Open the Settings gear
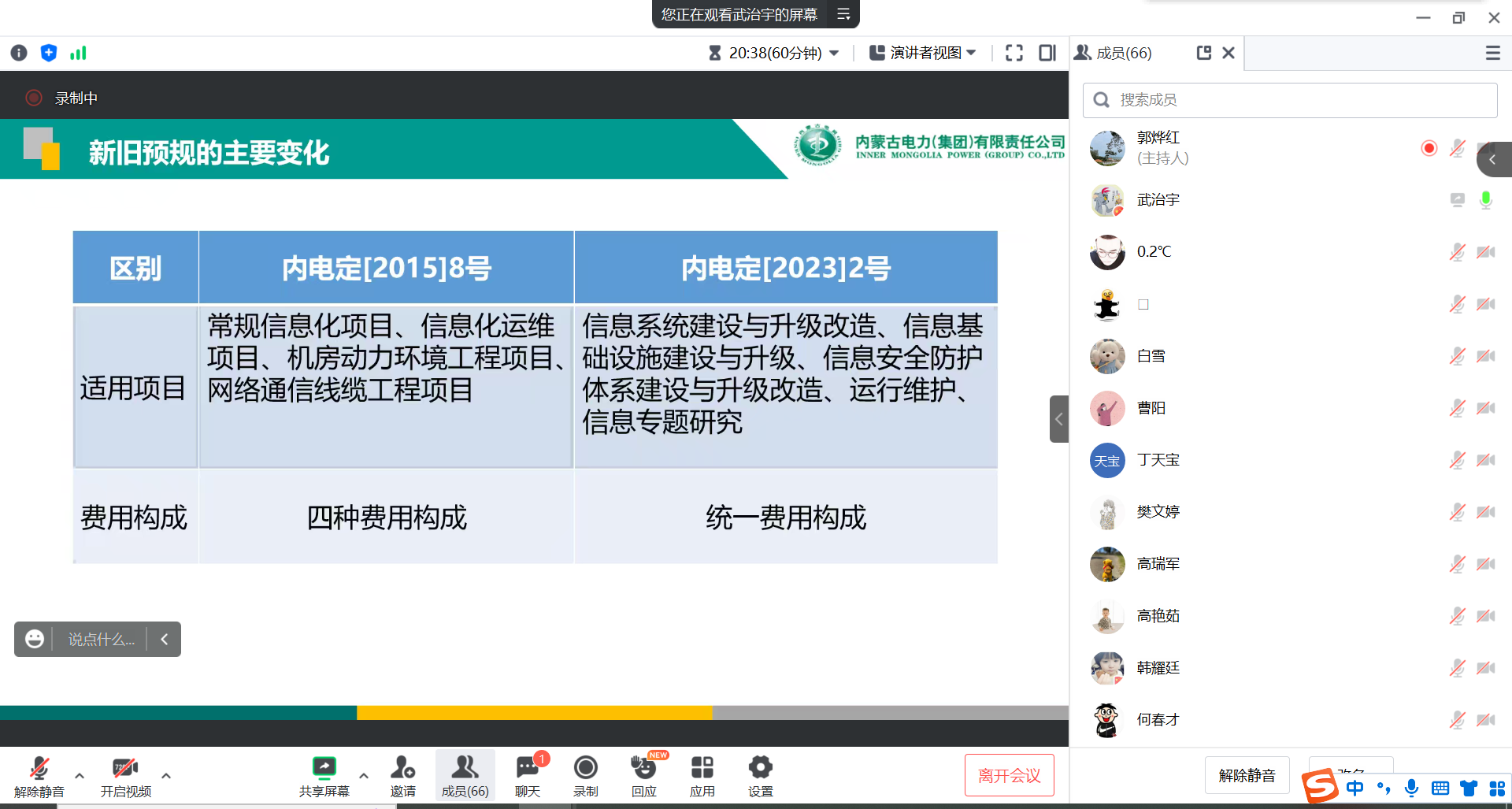 click(x=761, y=776)
